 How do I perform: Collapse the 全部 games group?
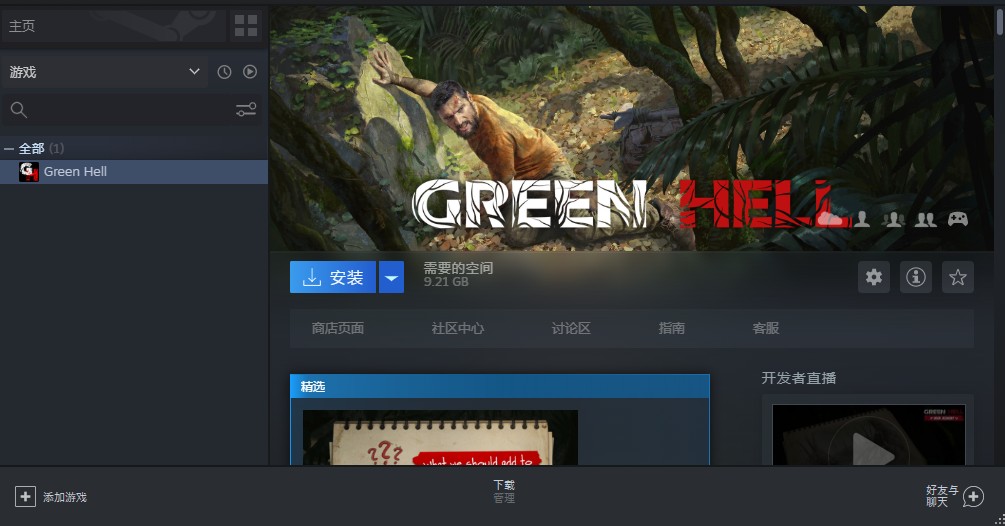click(8, 149)
